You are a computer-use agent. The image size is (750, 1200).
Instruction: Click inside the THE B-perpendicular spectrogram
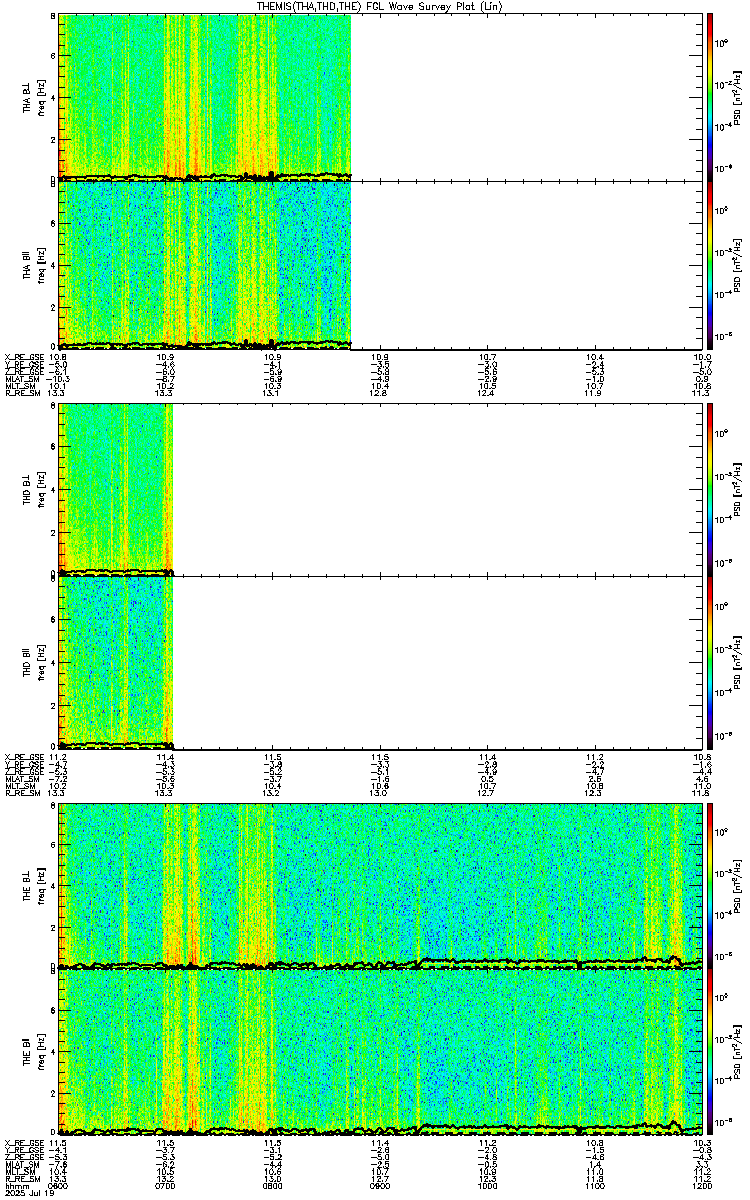click(381, 884)
